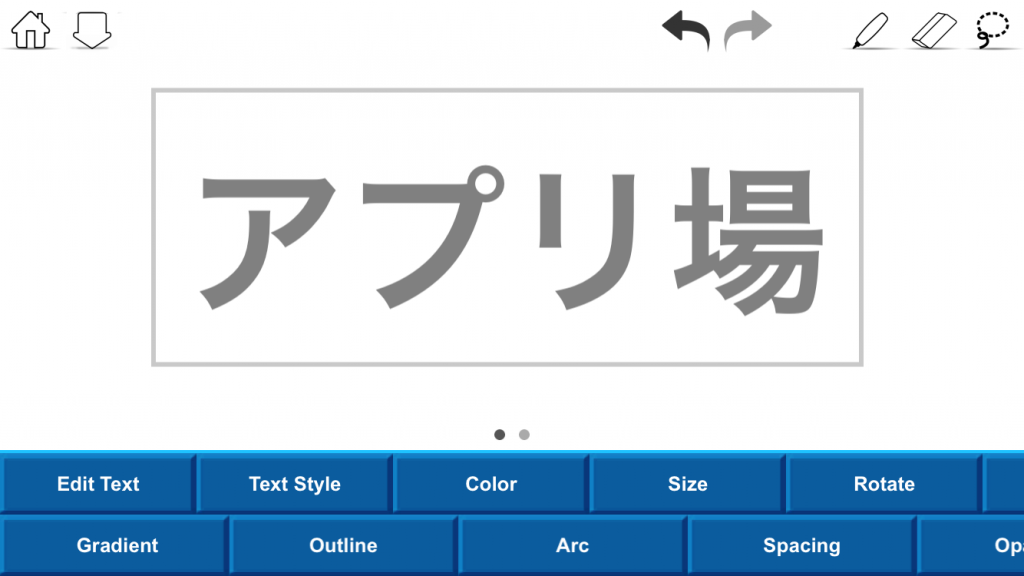This screenshot has height=576, width=1024.
Task: Open the Rotate controls
Action: (884, 483)
